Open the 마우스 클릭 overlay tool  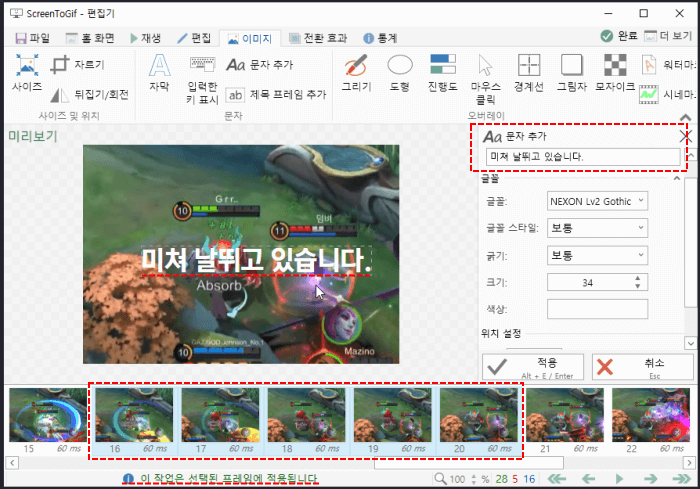(485, 79)
